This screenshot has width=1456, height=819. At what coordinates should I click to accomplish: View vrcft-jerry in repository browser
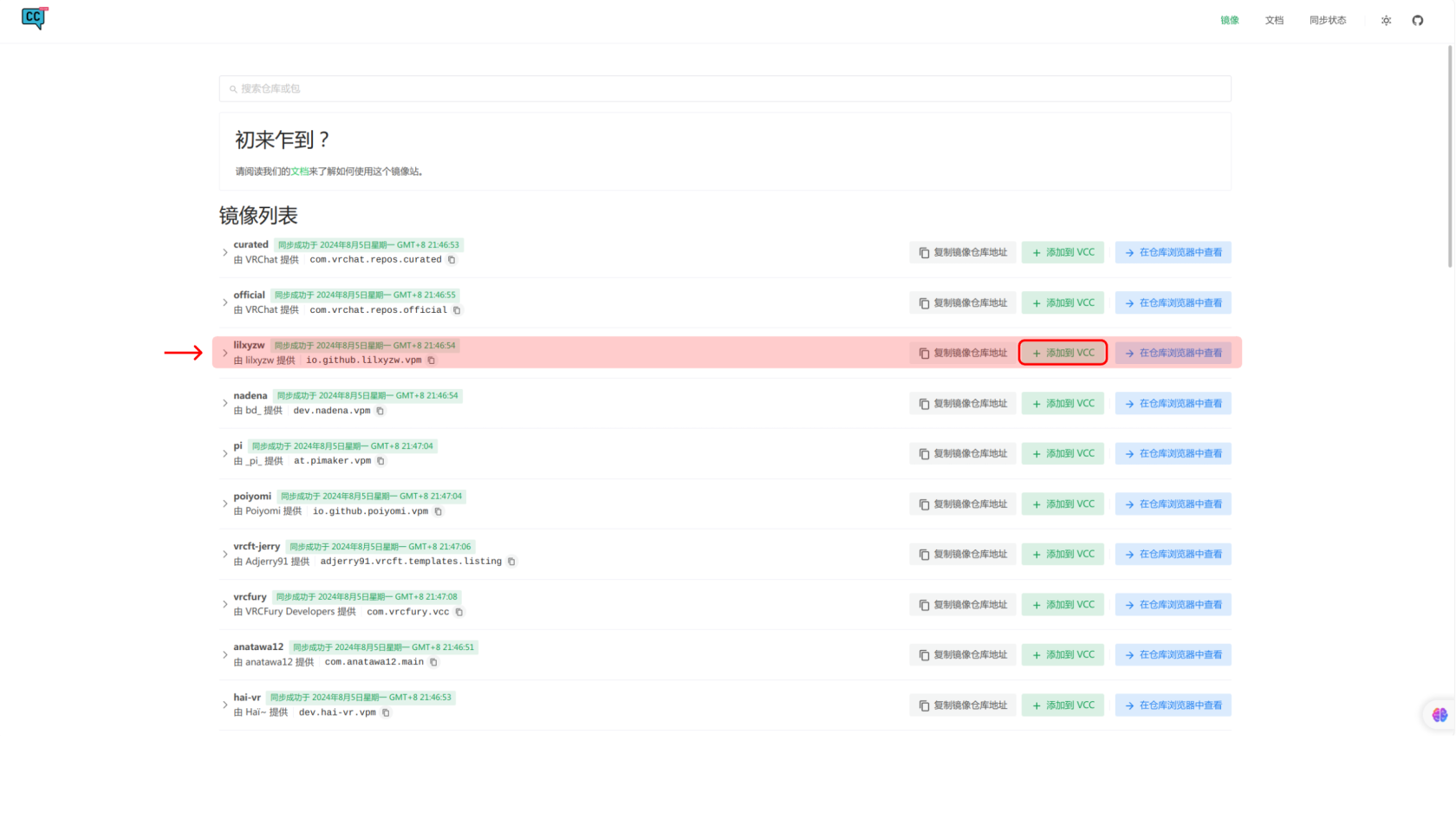(1173, 554)
